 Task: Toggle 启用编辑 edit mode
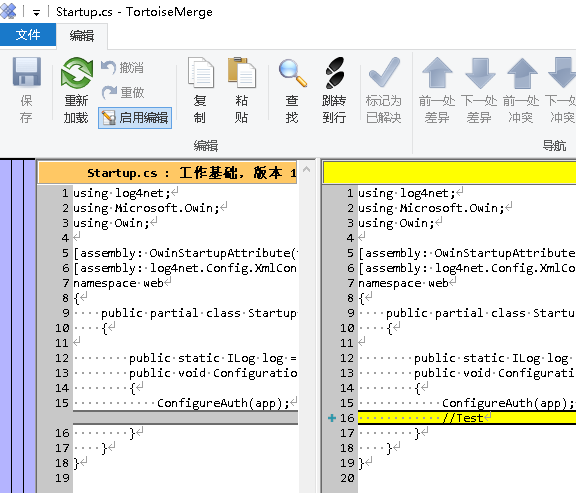(135, 118)
